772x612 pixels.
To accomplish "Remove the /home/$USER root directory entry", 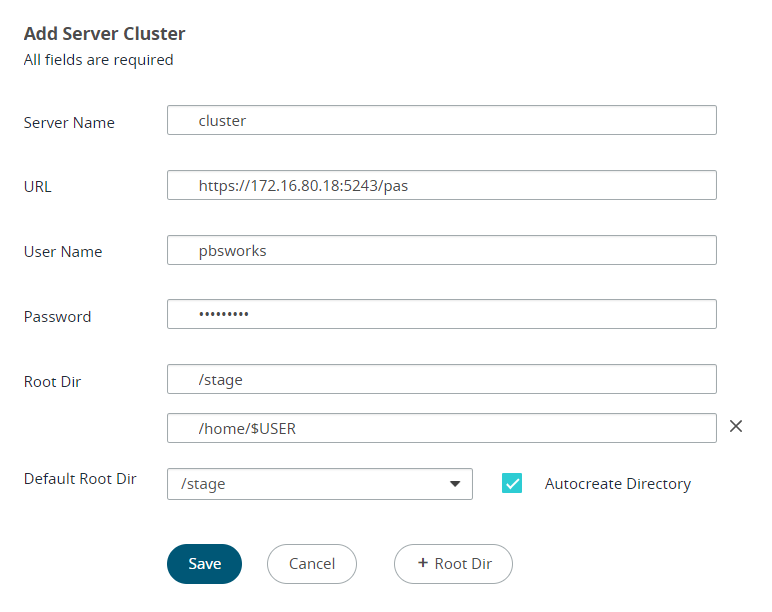I will point(736,427).
